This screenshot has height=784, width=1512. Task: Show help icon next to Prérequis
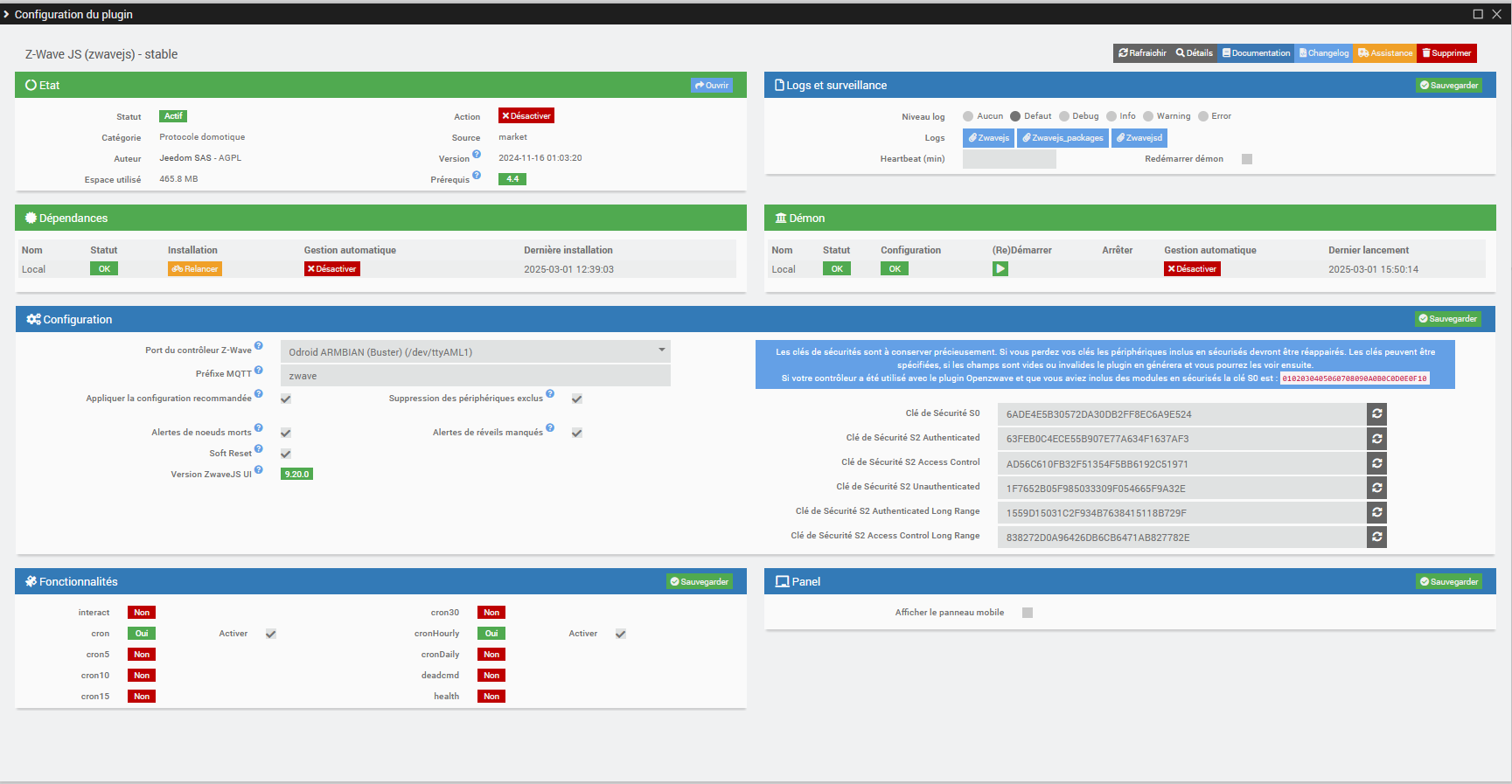tap(477, 176)
